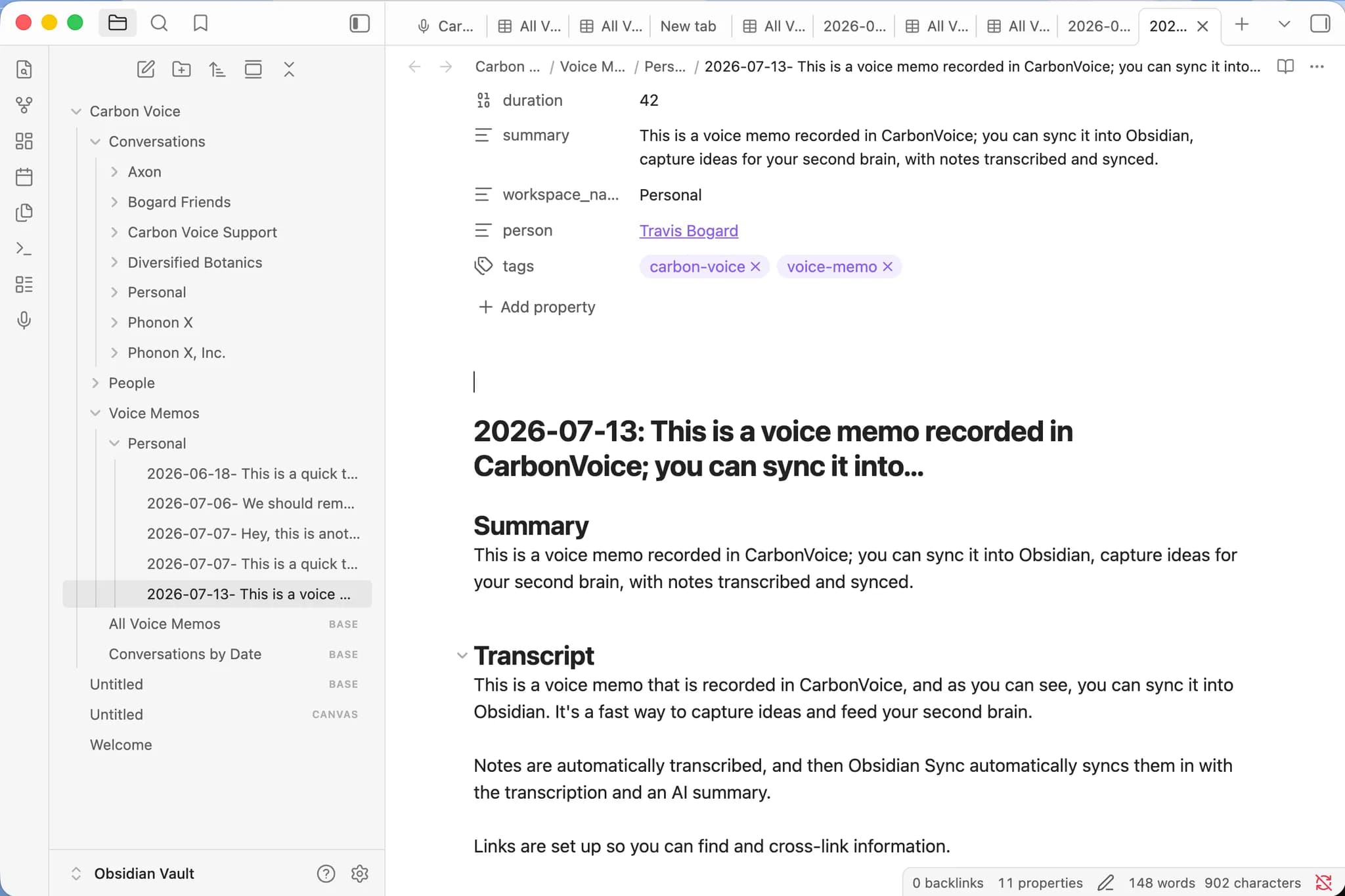This screenshot has width=1345, height=896.
Task: Open the file explorer folder icon
Action: 118,24
